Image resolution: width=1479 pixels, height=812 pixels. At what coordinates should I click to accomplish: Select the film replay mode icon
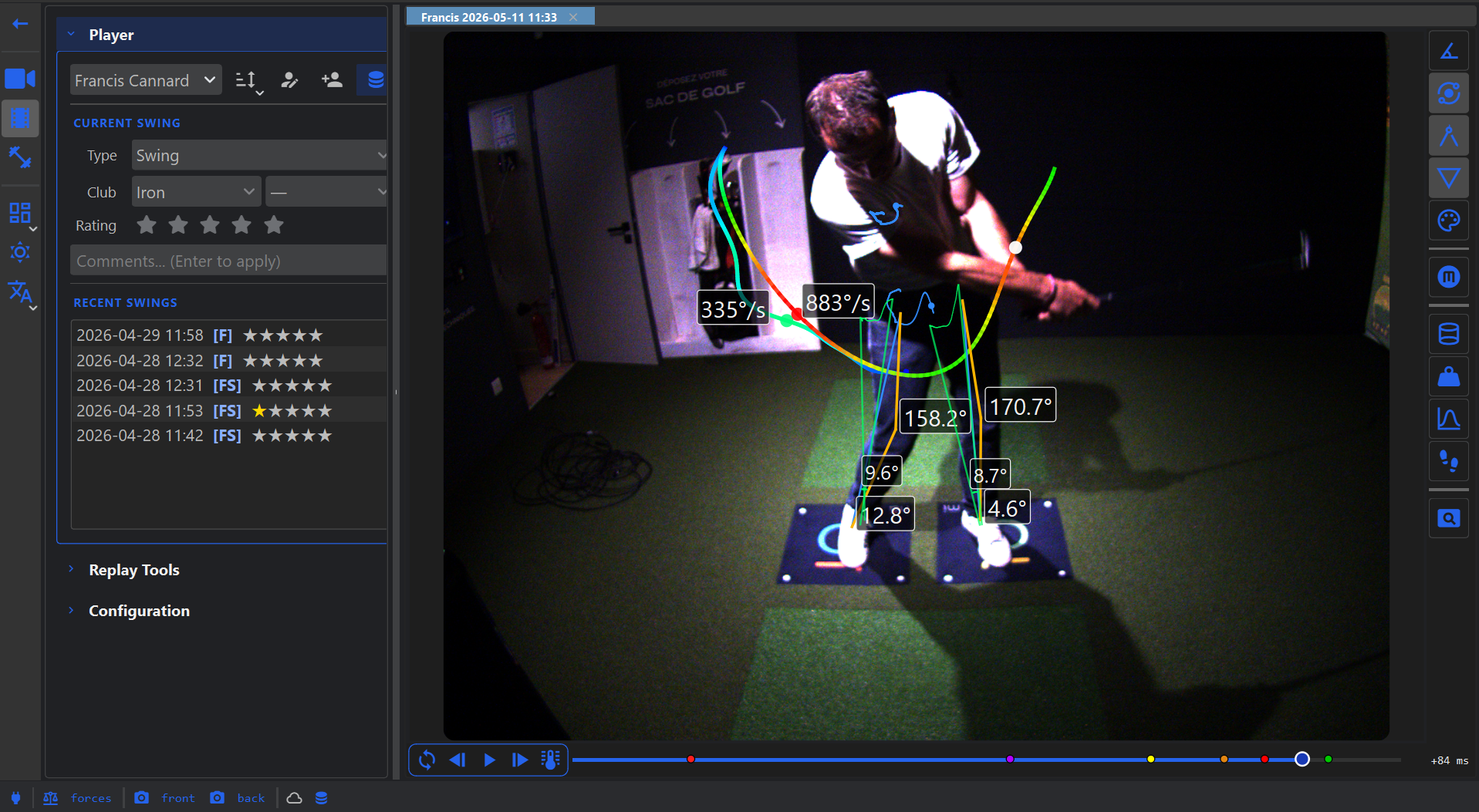coord(20,118)
